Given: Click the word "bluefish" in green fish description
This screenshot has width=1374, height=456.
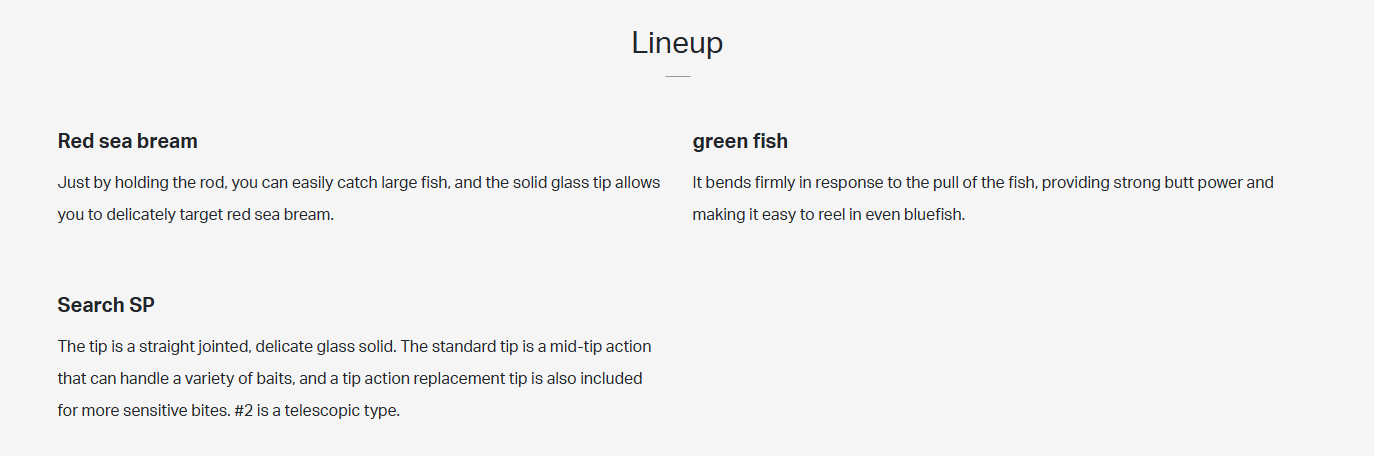Looking at the screenshot, I should [x=932, y=214].
